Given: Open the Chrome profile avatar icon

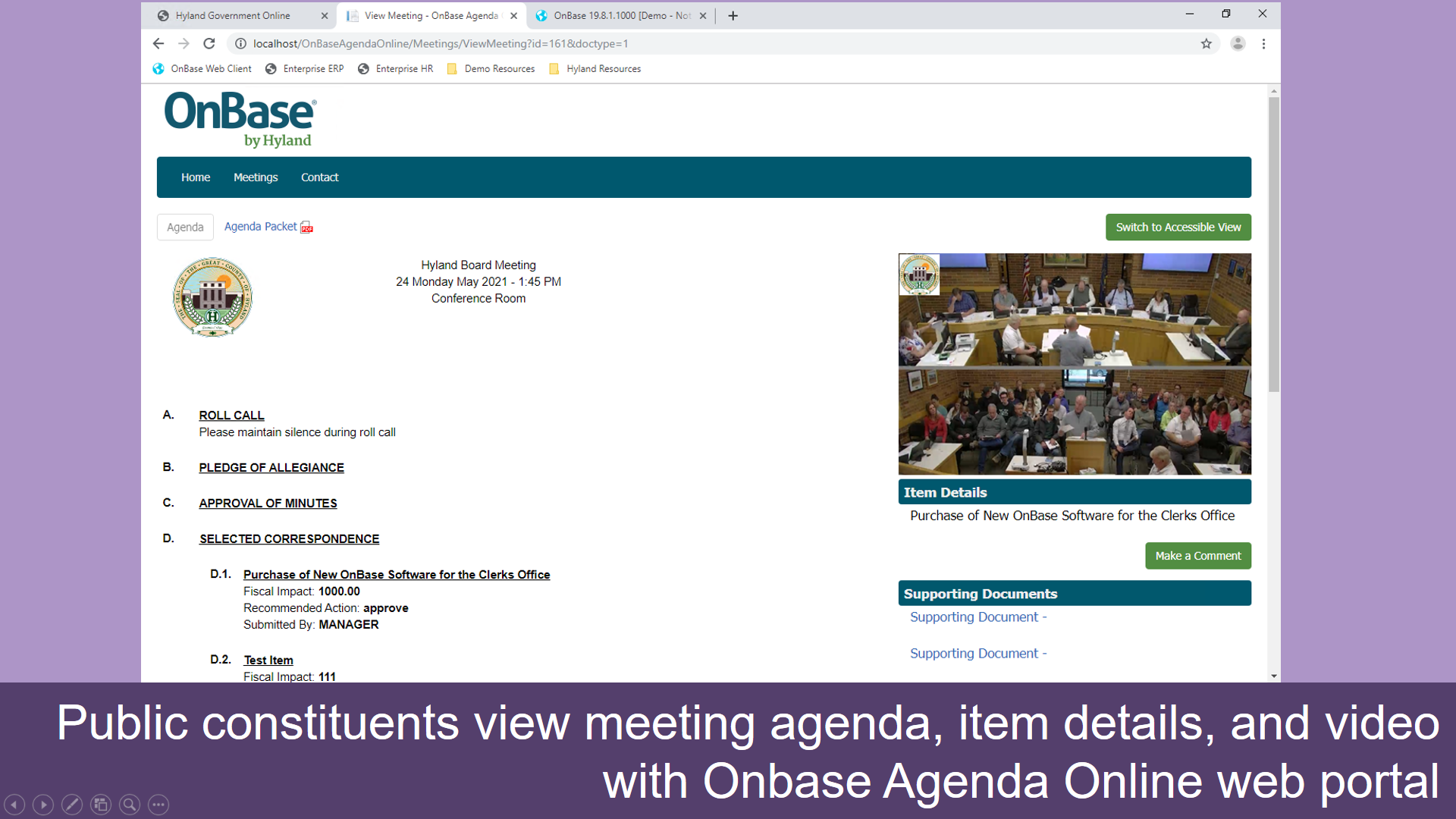Looking at the screenshot, I should 1238,44.
